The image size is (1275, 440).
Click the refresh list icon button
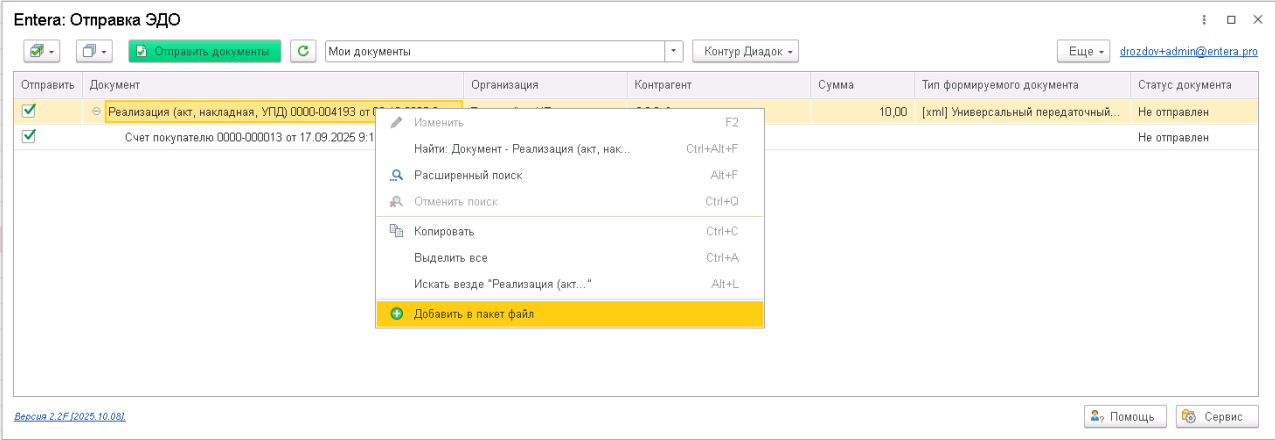pyautogui.click(x=303, y=51)
